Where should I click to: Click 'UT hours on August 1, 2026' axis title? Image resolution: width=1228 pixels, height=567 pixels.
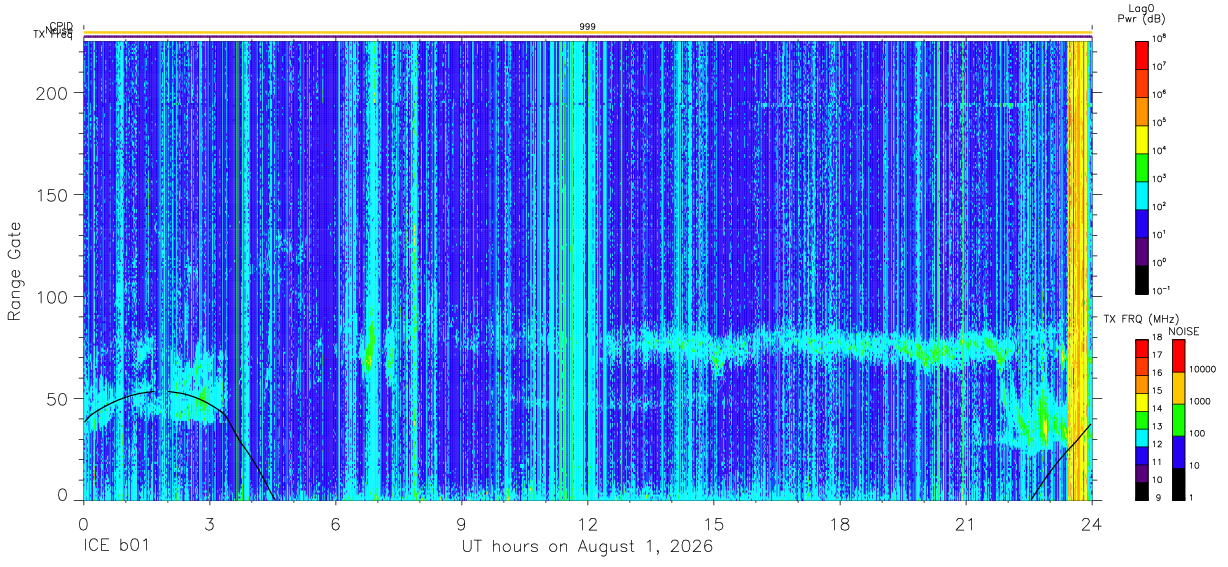(587, 548)
